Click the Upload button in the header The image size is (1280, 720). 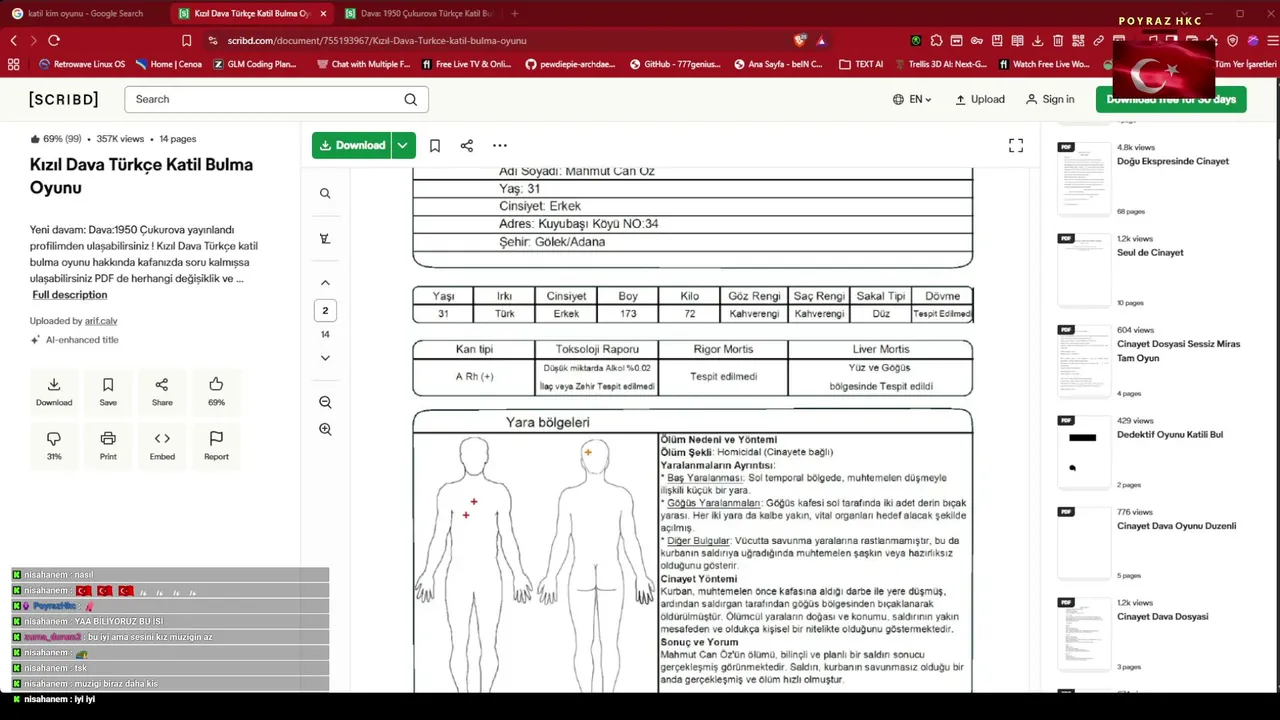980,99
